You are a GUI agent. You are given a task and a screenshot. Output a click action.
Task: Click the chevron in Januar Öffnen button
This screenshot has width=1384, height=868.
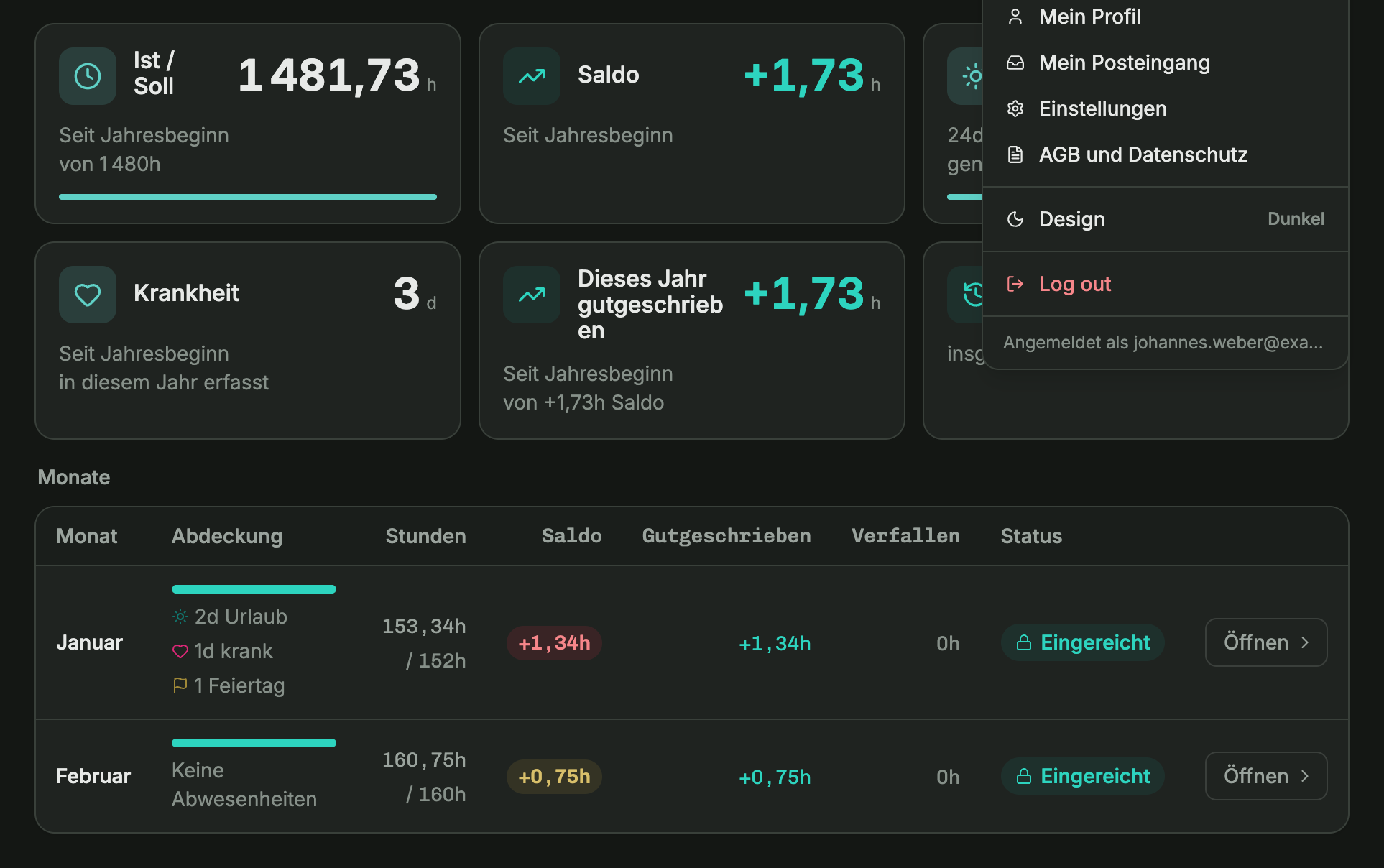1305,642
